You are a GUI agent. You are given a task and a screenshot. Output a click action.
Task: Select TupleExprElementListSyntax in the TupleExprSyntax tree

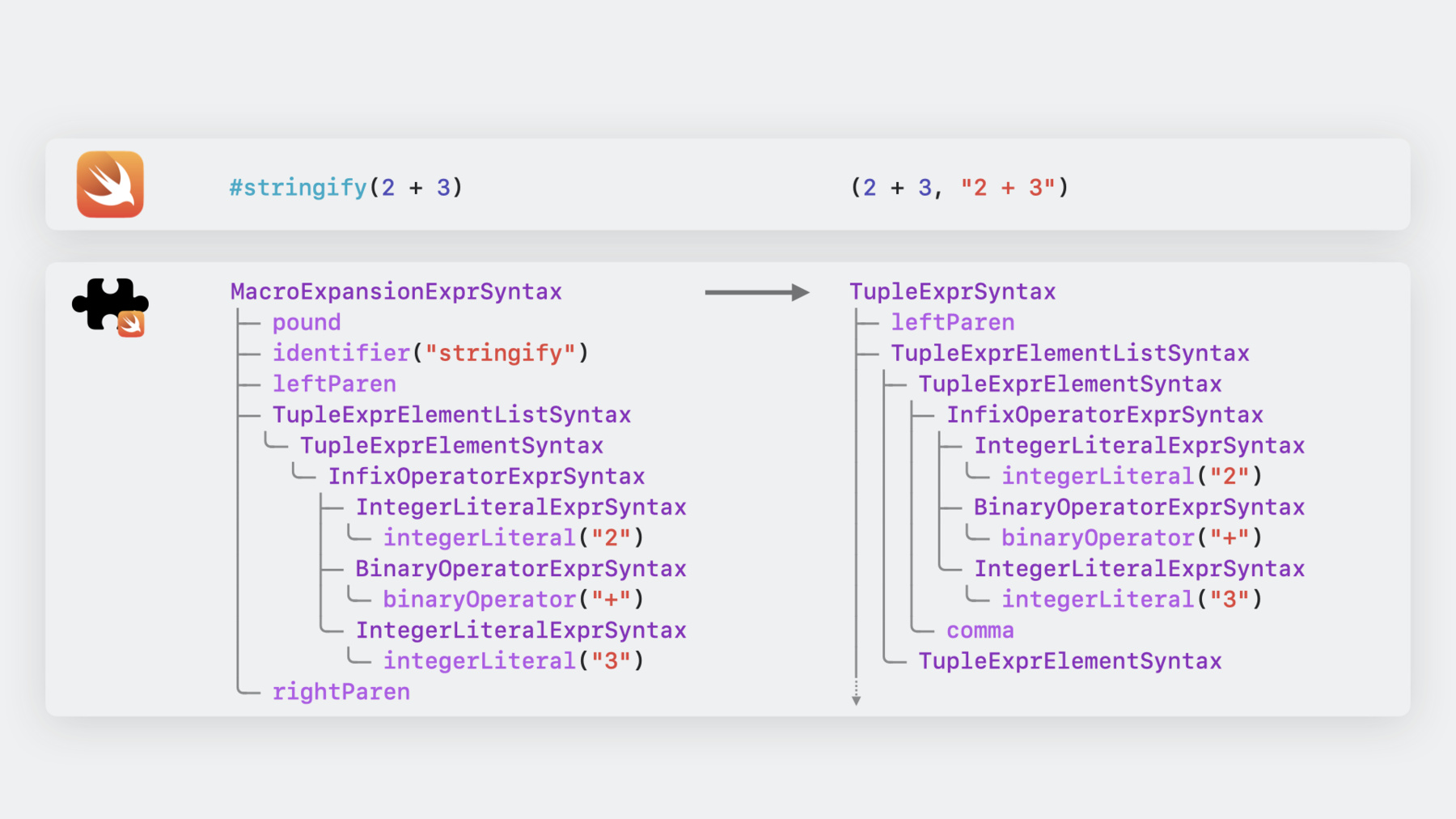tap(1070, 353)
